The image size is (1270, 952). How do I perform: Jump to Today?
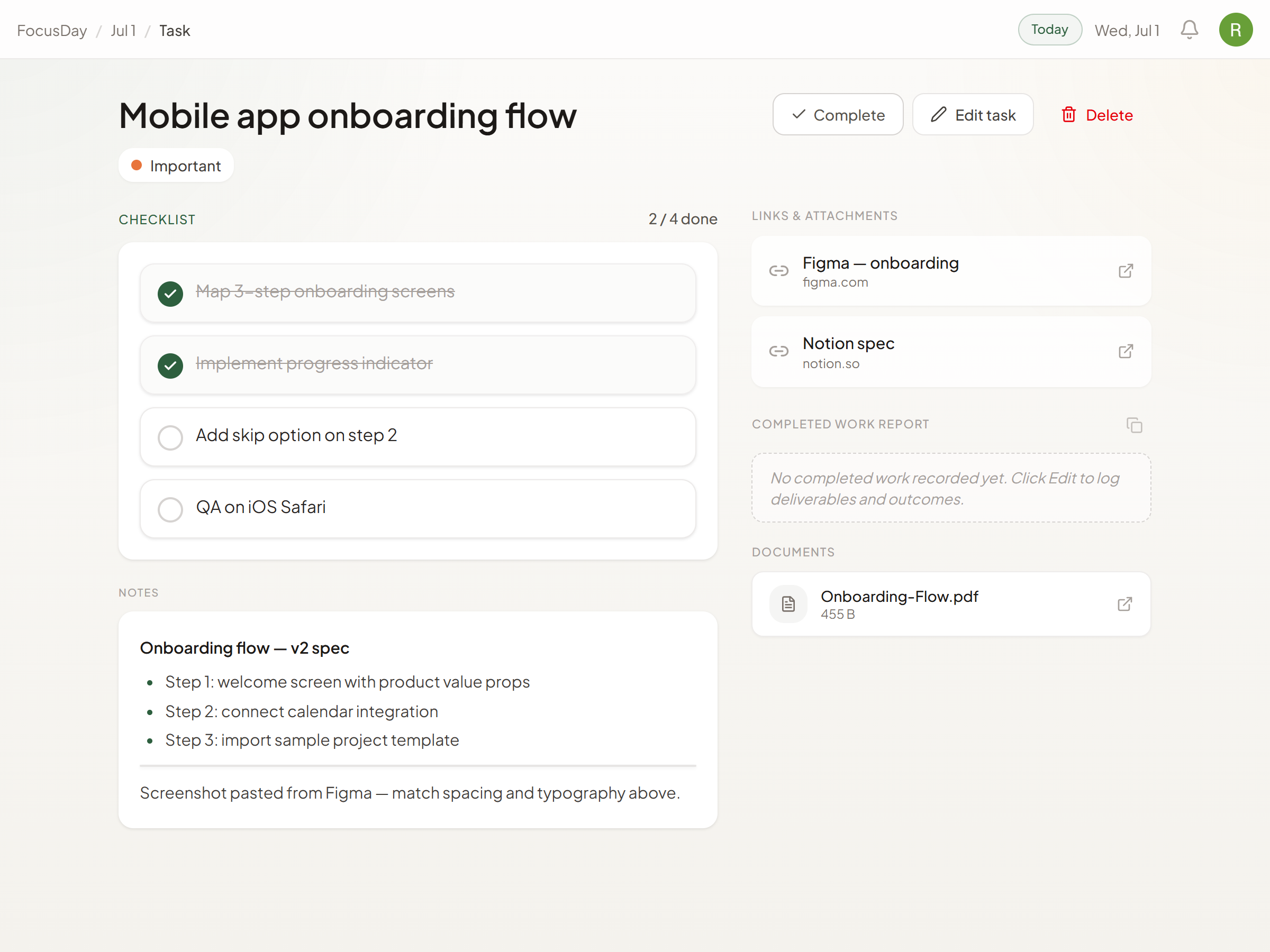(x=1049, y=30)
